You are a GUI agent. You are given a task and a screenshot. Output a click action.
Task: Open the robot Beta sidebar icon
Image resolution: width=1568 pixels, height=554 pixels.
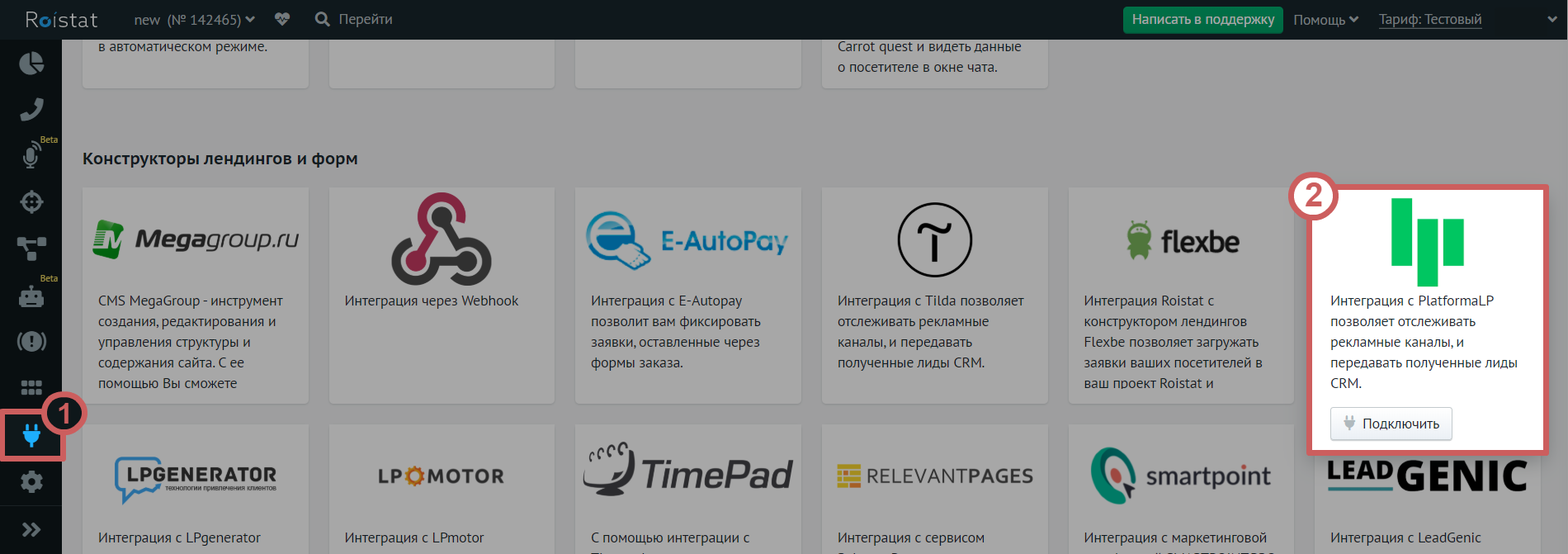click(31, 296)
